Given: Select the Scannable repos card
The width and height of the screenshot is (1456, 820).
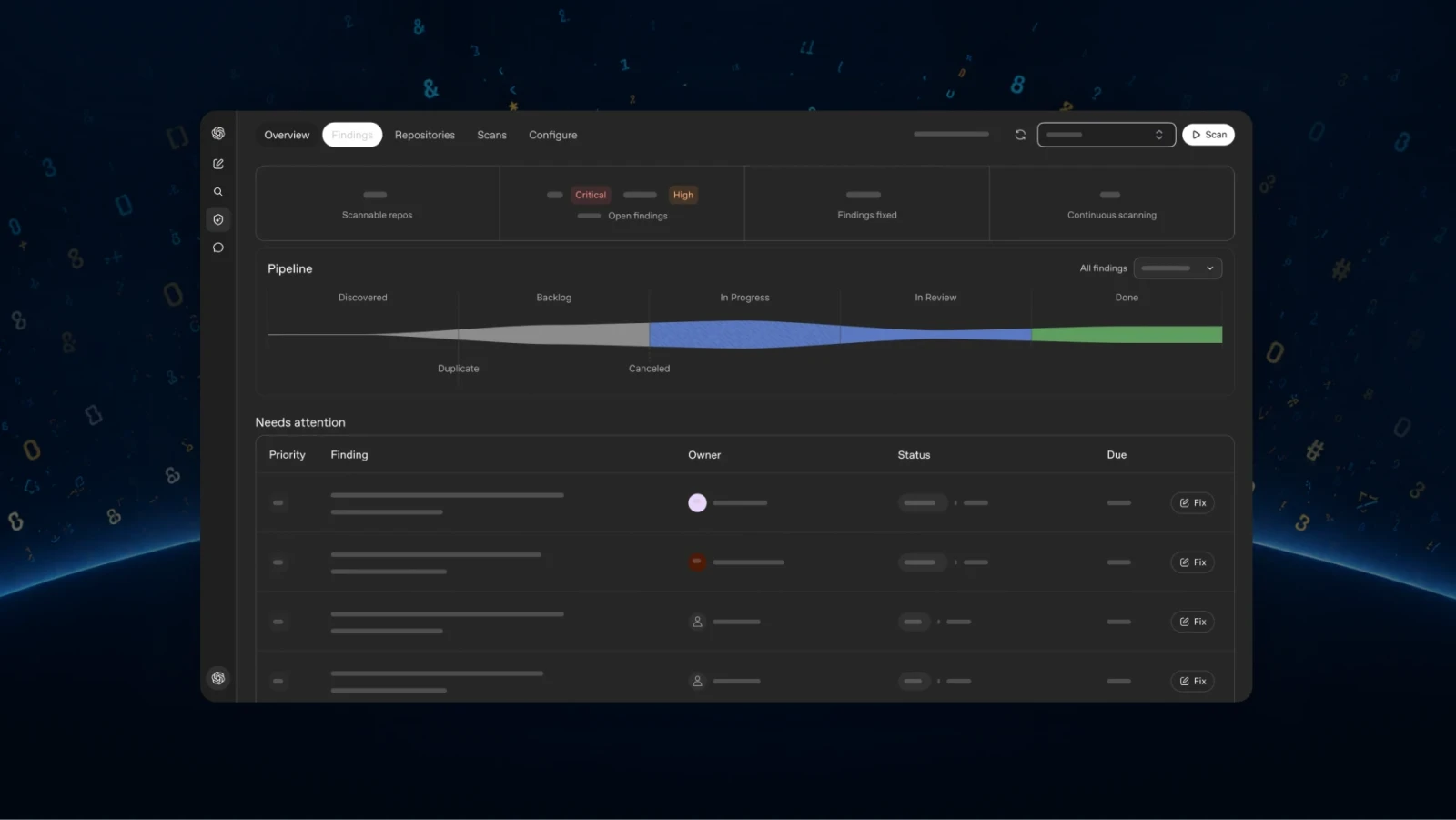Looking at the screenshot, I should [378, 204].
